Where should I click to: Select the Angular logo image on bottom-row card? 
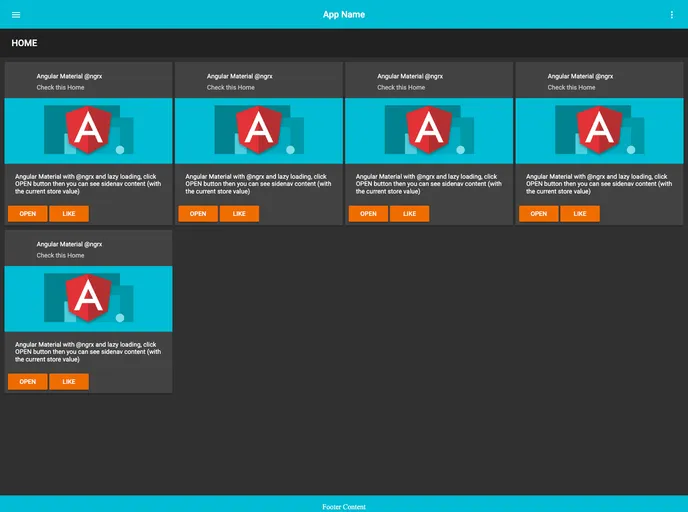point(88,299)
